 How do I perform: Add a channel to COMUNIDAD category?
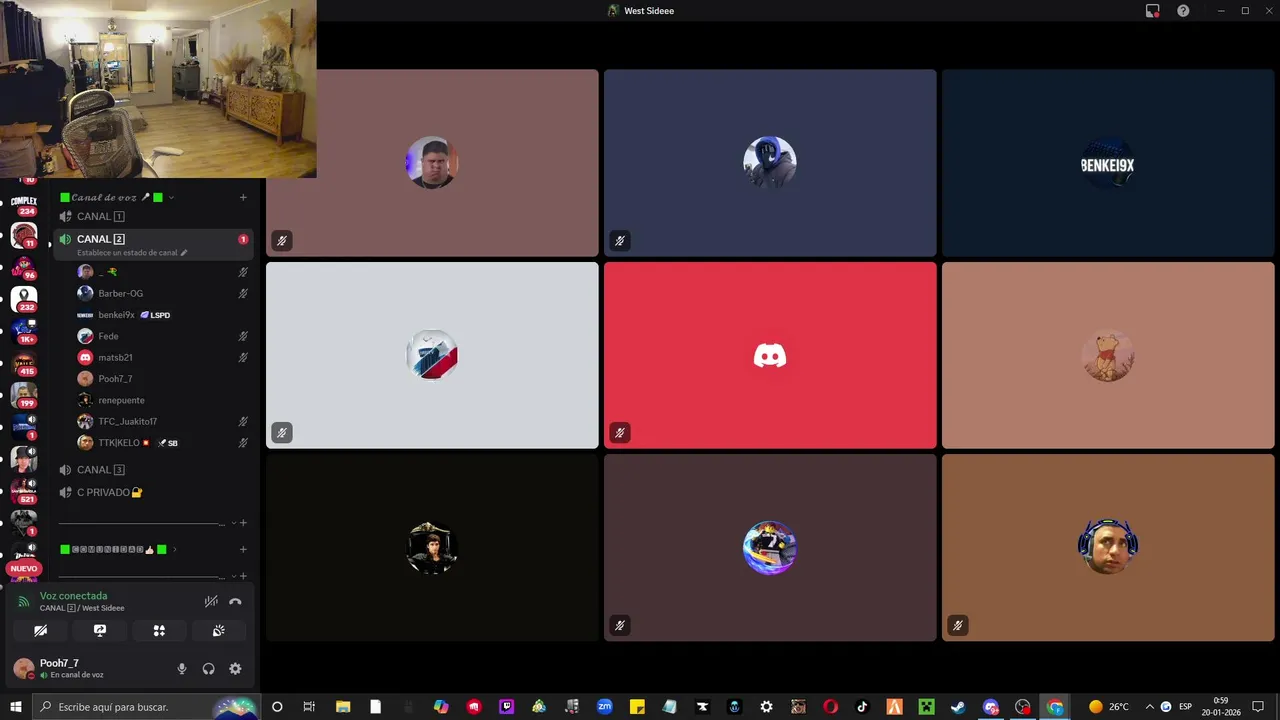click(x=243, y=549)
